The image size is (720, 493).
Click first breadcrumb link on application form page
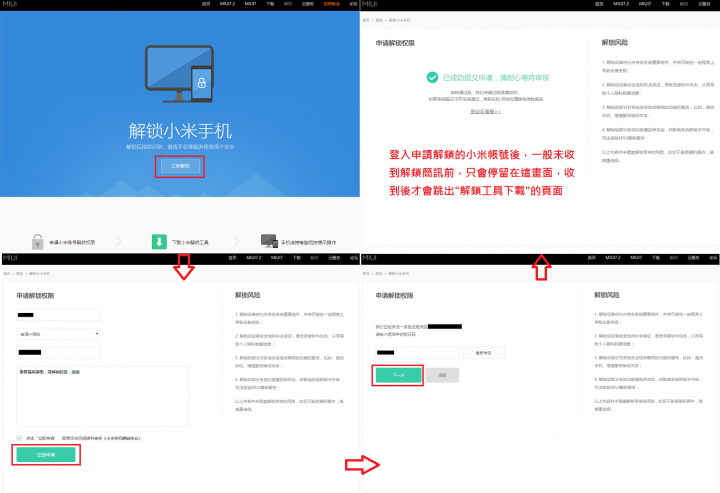click(7, 274)
